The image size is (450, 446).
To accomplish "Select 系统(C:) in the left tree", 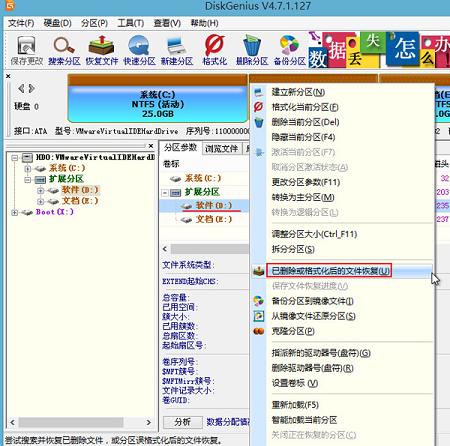I will (67, 168).
